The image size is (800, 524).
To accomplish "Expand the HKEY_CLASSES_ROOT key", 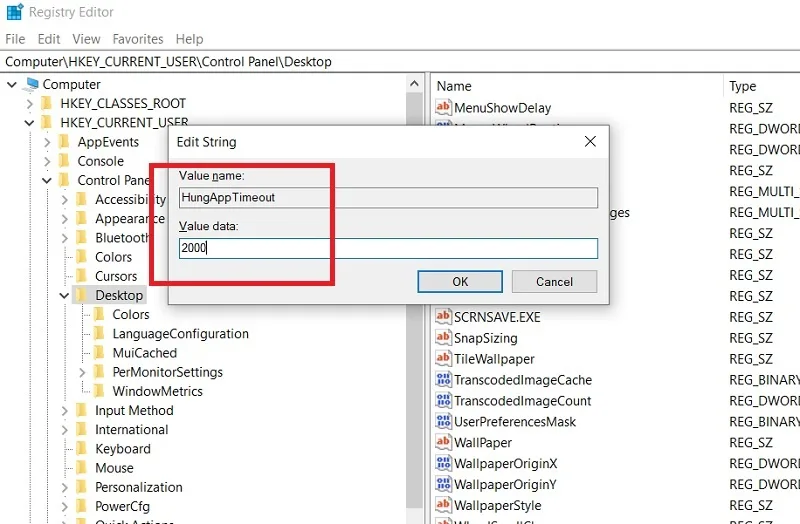I will [29, 104].
